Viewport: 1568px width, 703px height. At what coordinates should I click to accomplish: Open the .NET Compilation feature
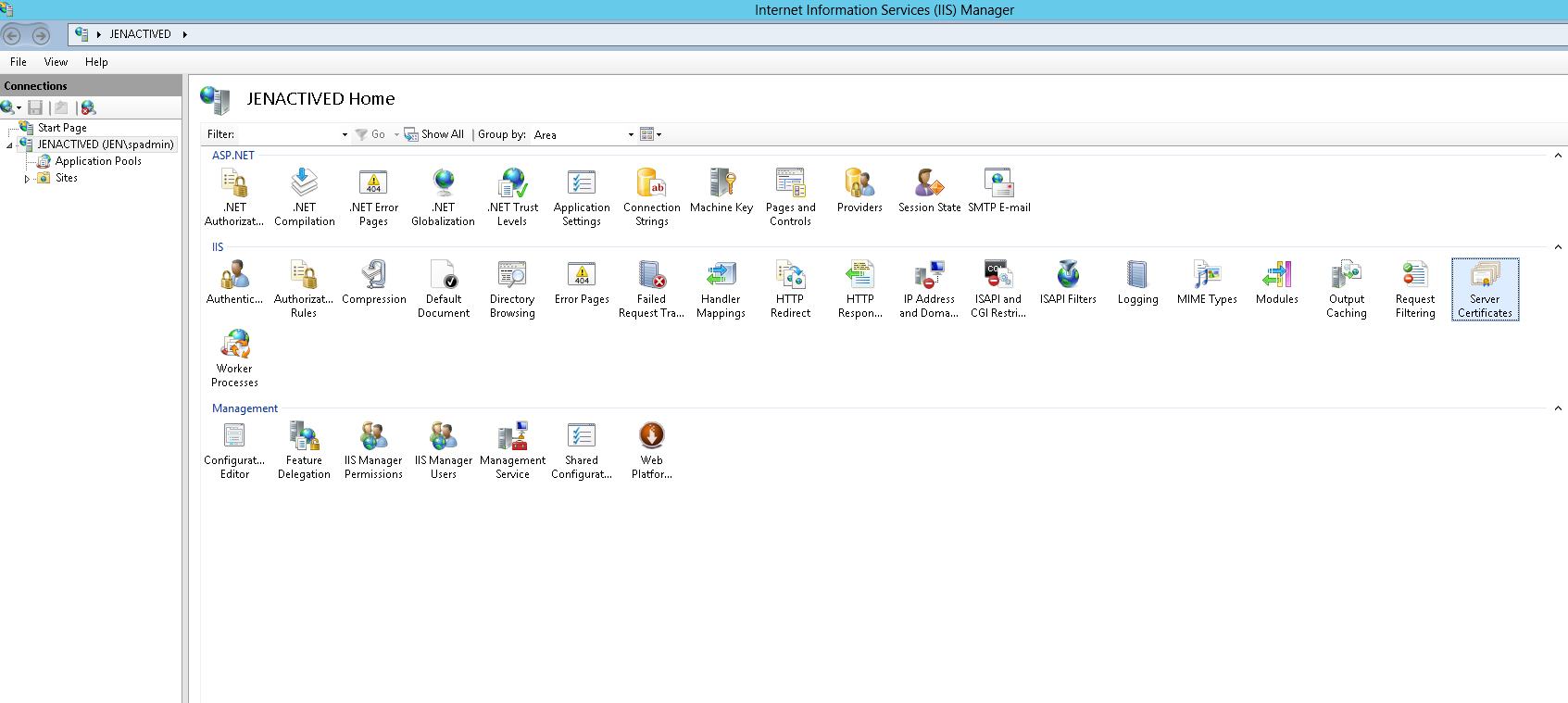point(305,196)
